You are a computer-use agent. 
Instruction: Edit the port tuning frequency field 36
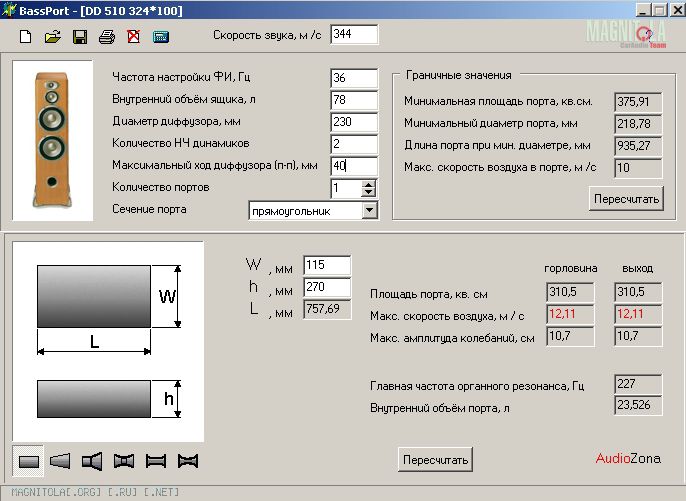[354, 78]
